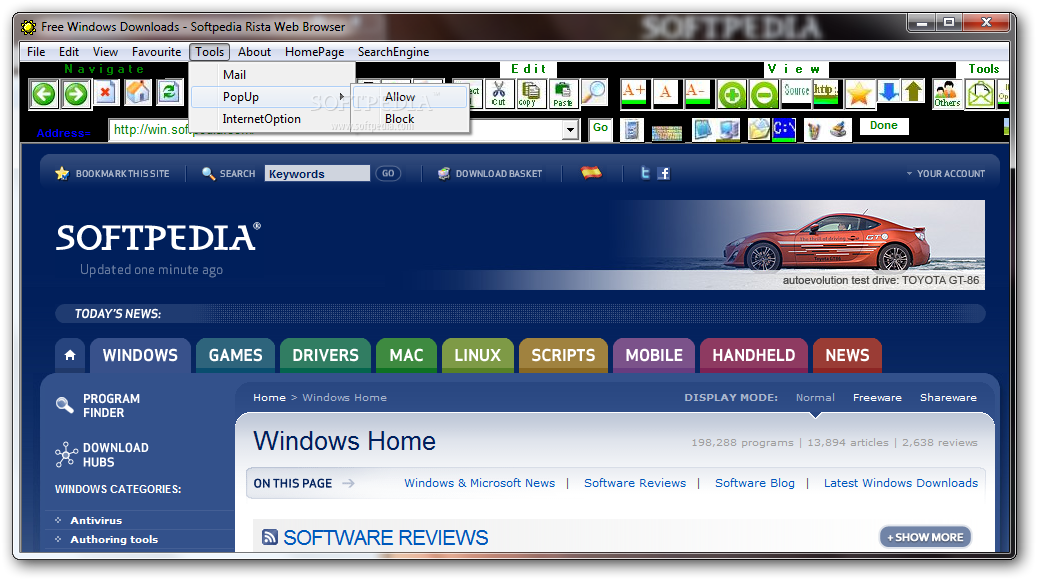This screenshot has width=1037, height=580.
Task: Click the Keywords search field
Action: tap(317, 174)
